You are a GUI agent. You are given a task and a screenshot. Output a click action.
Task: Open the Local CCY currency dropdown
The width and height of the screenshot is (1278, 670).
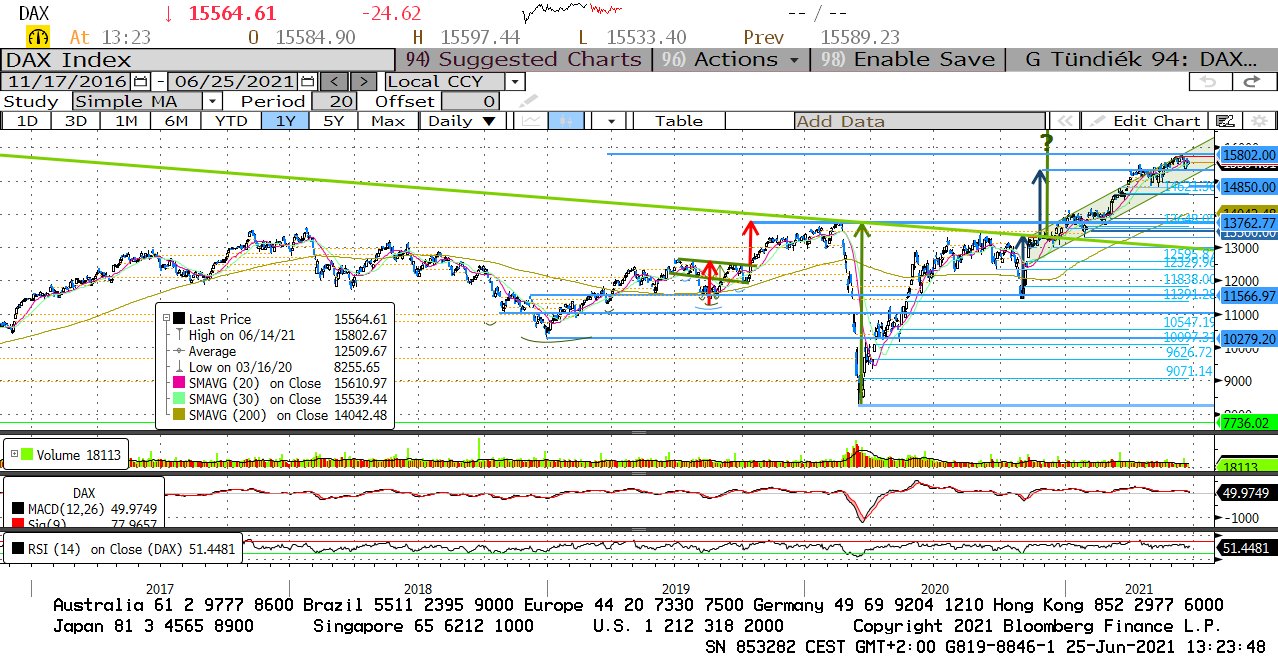coord(514,82)
